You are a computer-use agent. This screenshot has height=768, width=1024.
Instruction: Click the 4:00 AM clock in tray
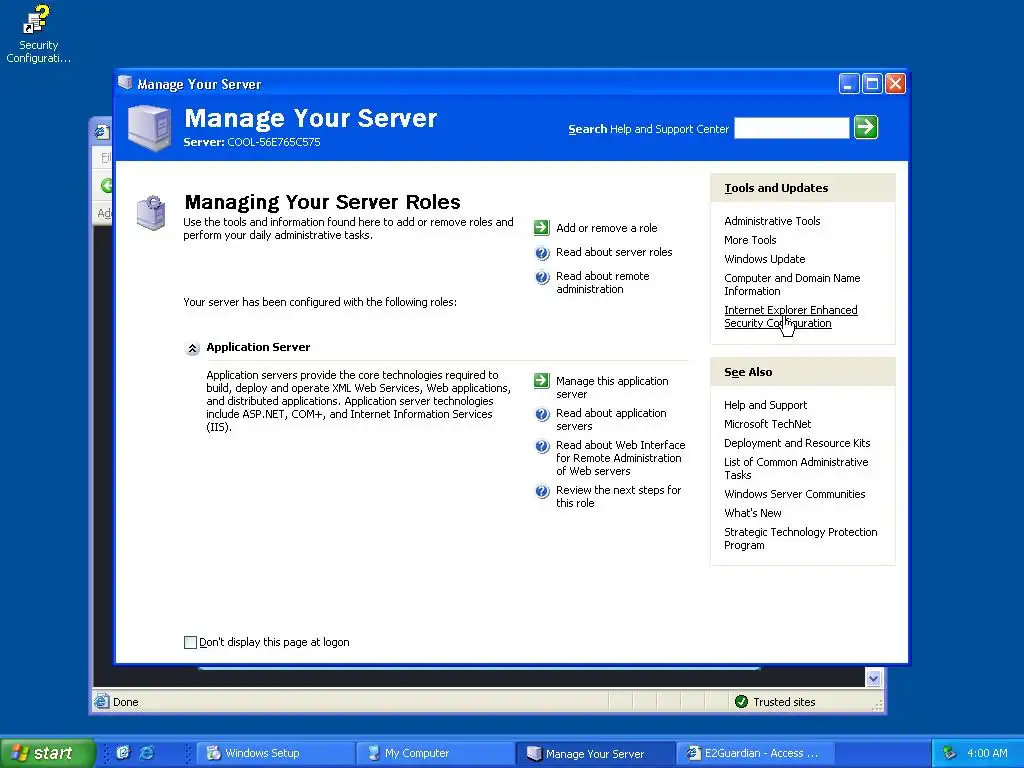coord(987,753)
